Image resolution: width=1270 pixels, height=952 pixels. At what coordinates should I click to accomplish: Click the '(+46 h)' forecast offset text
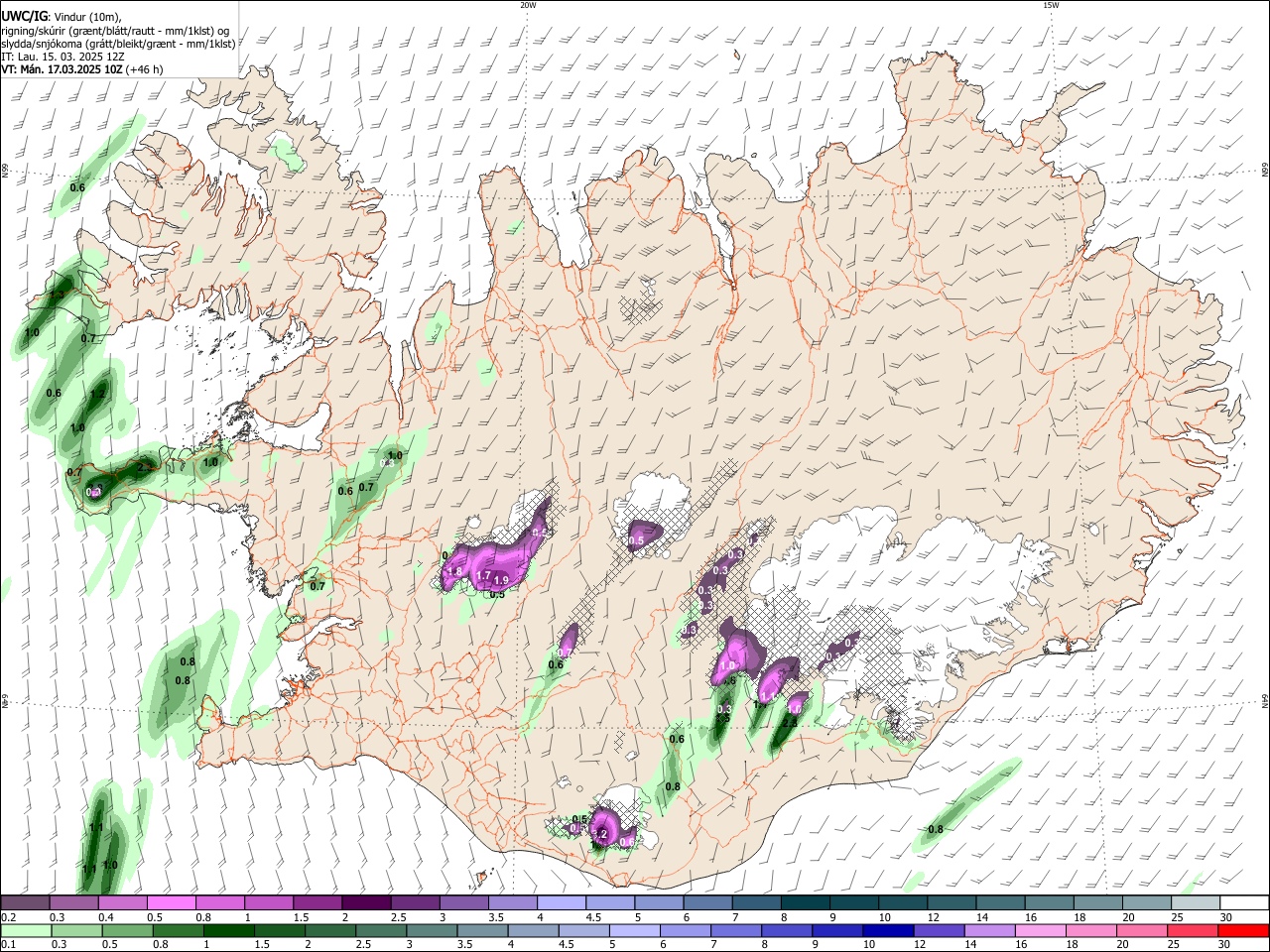click(x=144, y=69)
